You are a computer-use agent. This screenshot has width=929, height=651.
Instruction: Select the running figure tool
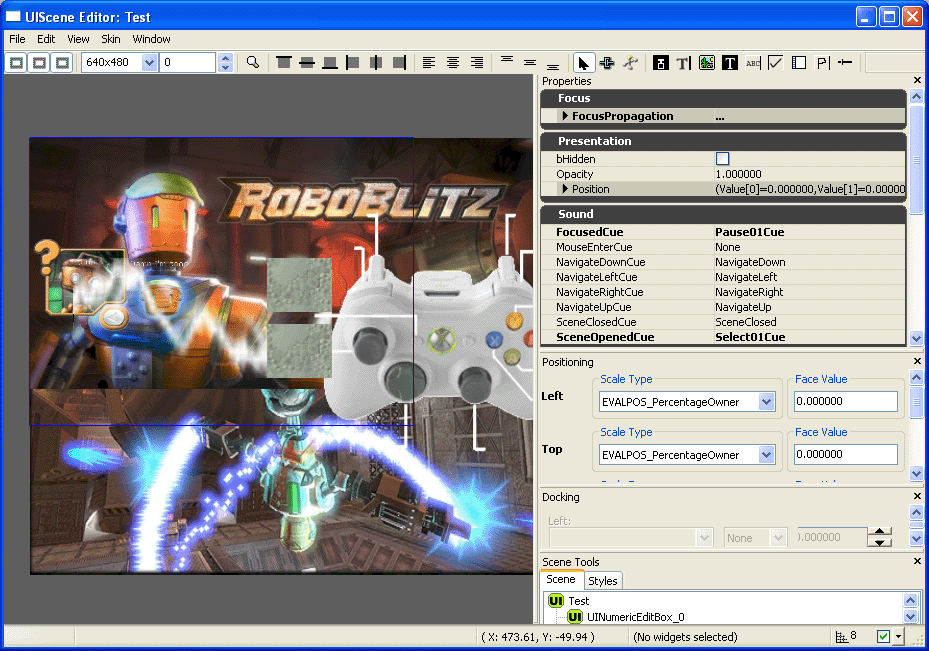[630, 62]
